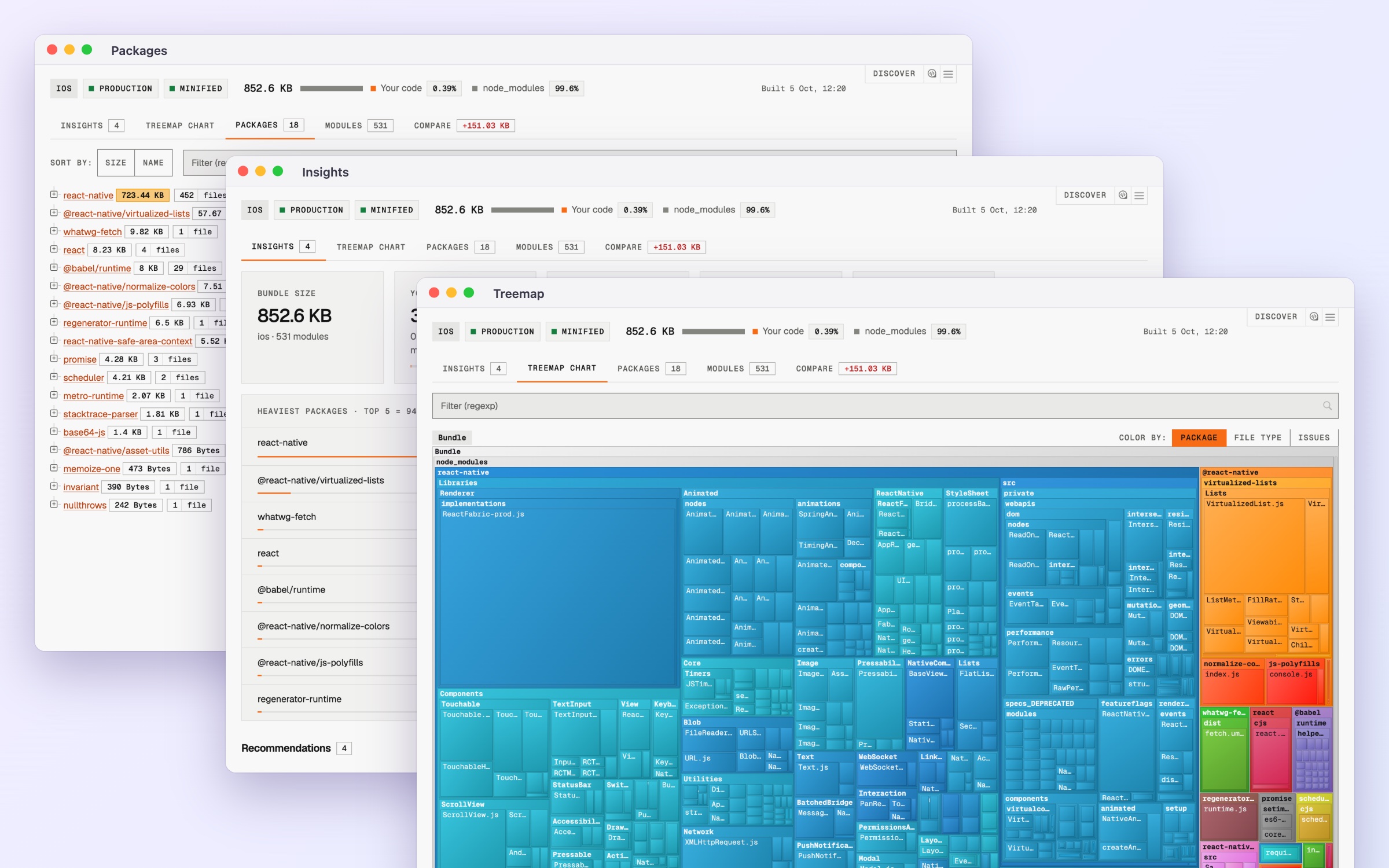Expand the nullthrows package row

point(54,504)
